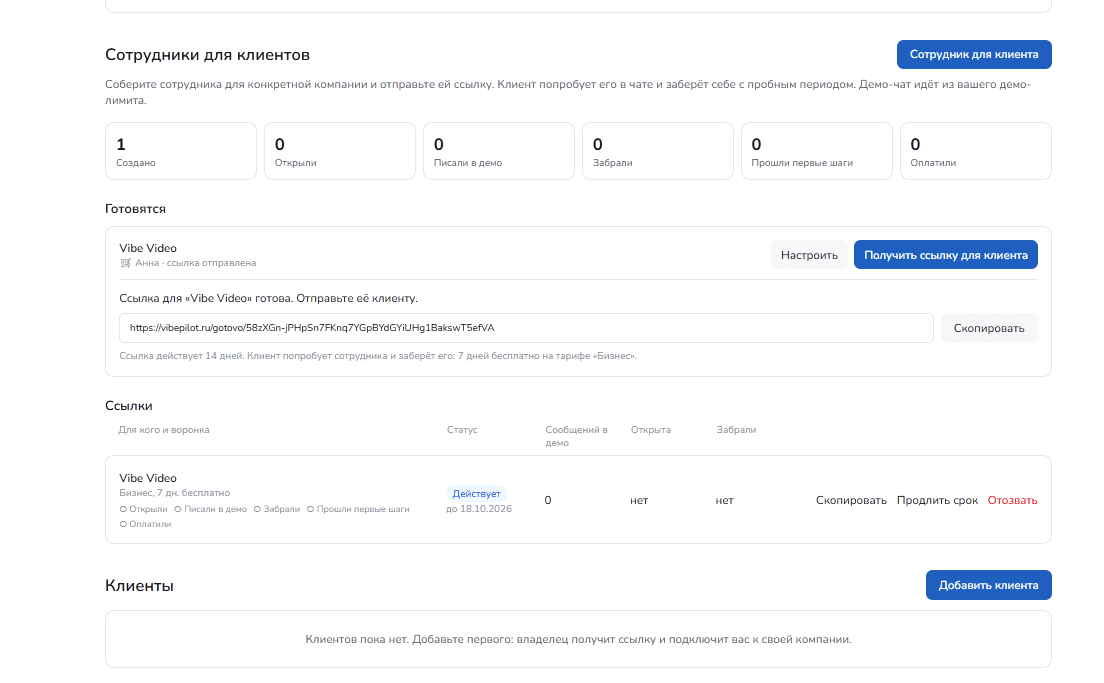
Task: Click the "Сотрудник для клиента" button
Action: pyautogui.click(x=974, y=54)
